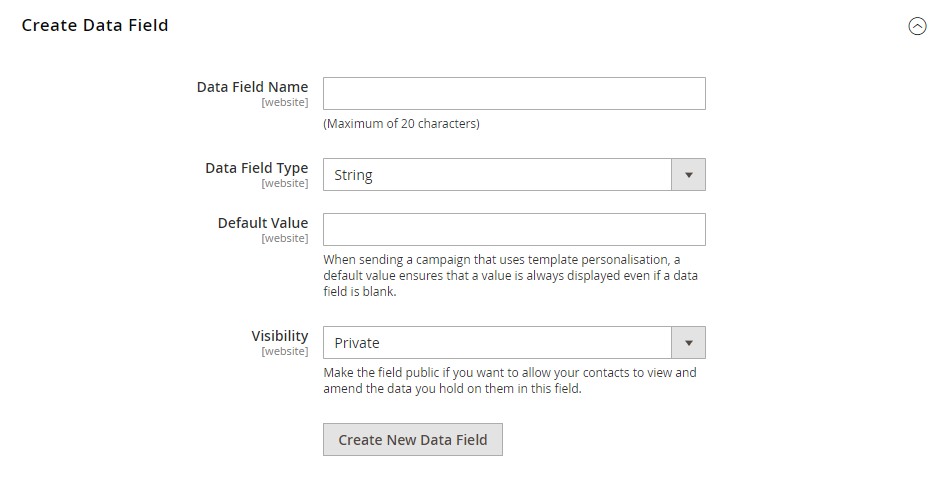The width and height of the screenshot is (946, 486).
Task: Collapse the Create Data Field section chevron
Action: 917,26
